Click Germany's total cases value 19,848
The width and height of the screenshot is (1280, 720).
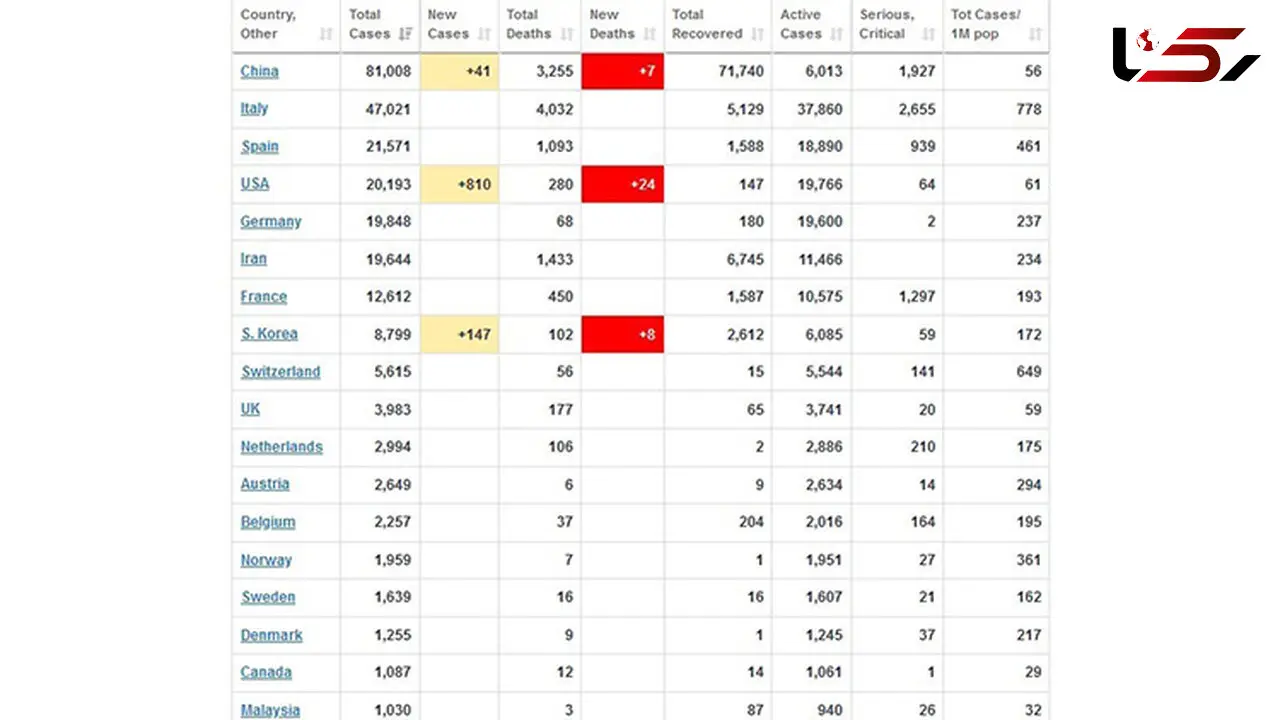[x=389, y=222]
